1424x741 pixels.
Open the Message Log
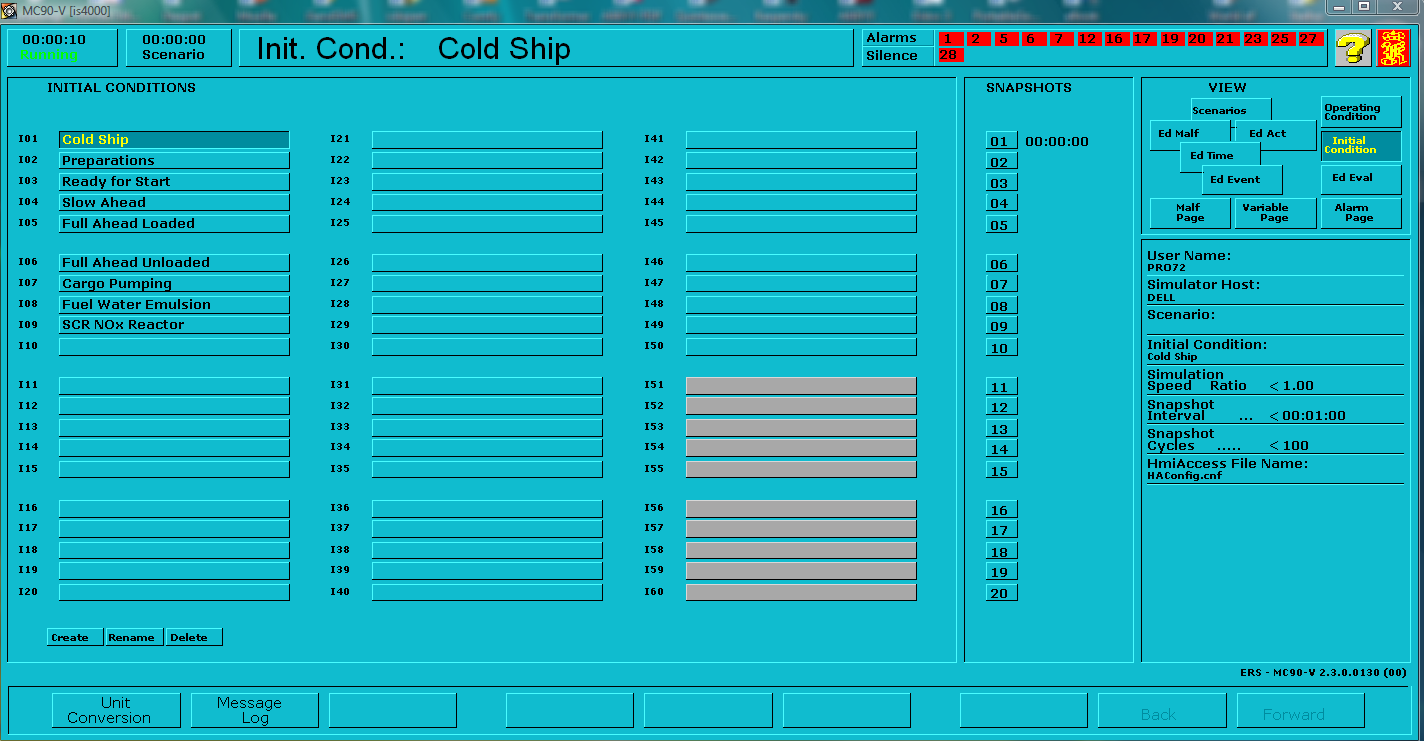254,710
